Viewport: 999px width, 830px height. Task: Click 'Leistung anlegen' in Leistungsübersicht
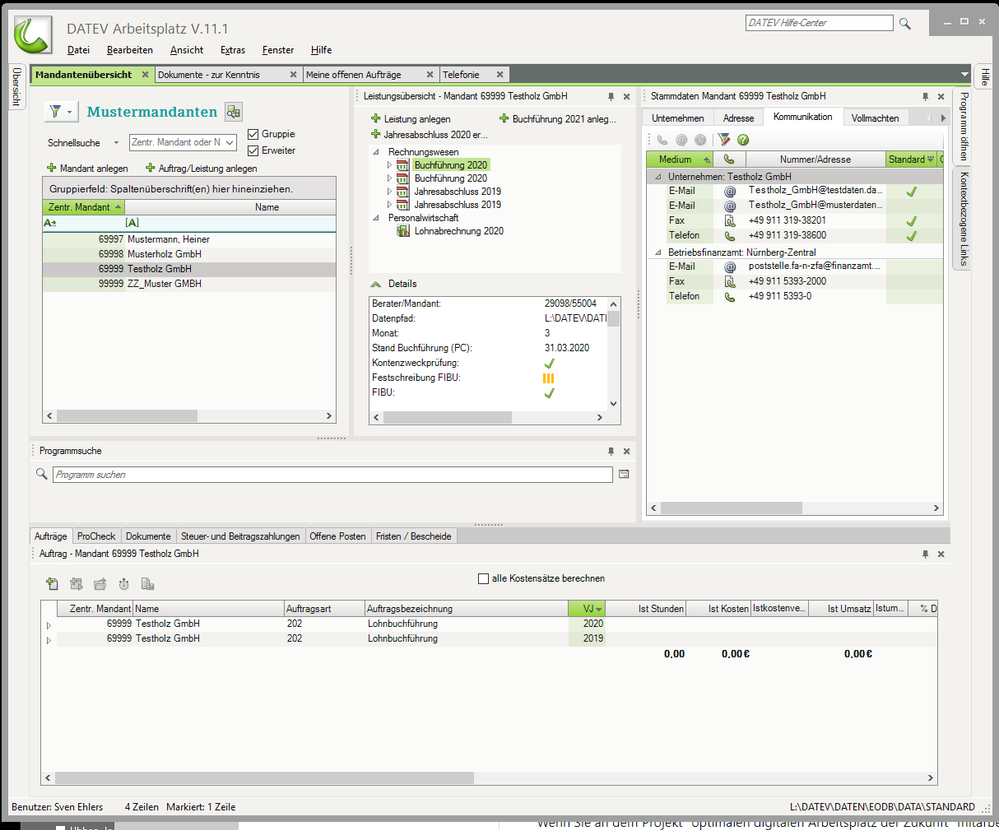410,119
